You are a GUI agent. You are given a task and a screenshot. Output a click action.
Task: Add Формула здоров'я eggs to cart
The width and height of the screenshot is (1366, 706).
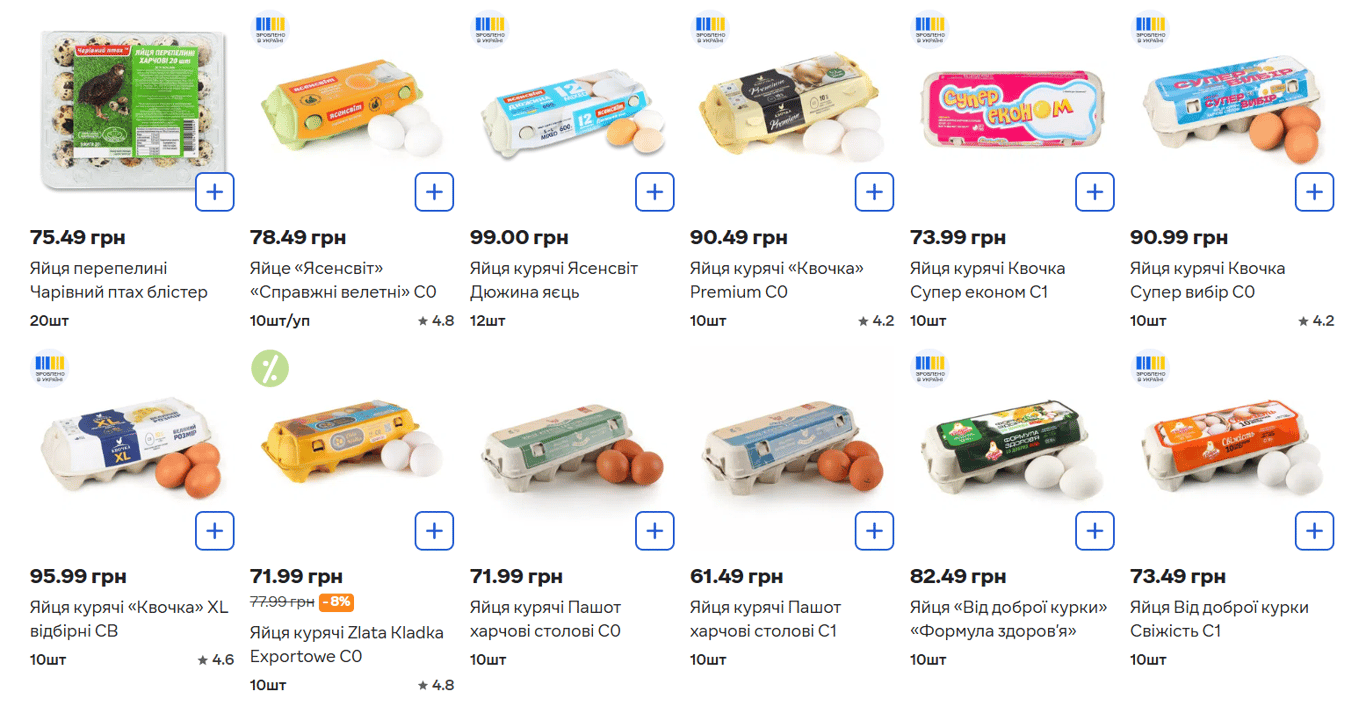[x=1094, y=531]
